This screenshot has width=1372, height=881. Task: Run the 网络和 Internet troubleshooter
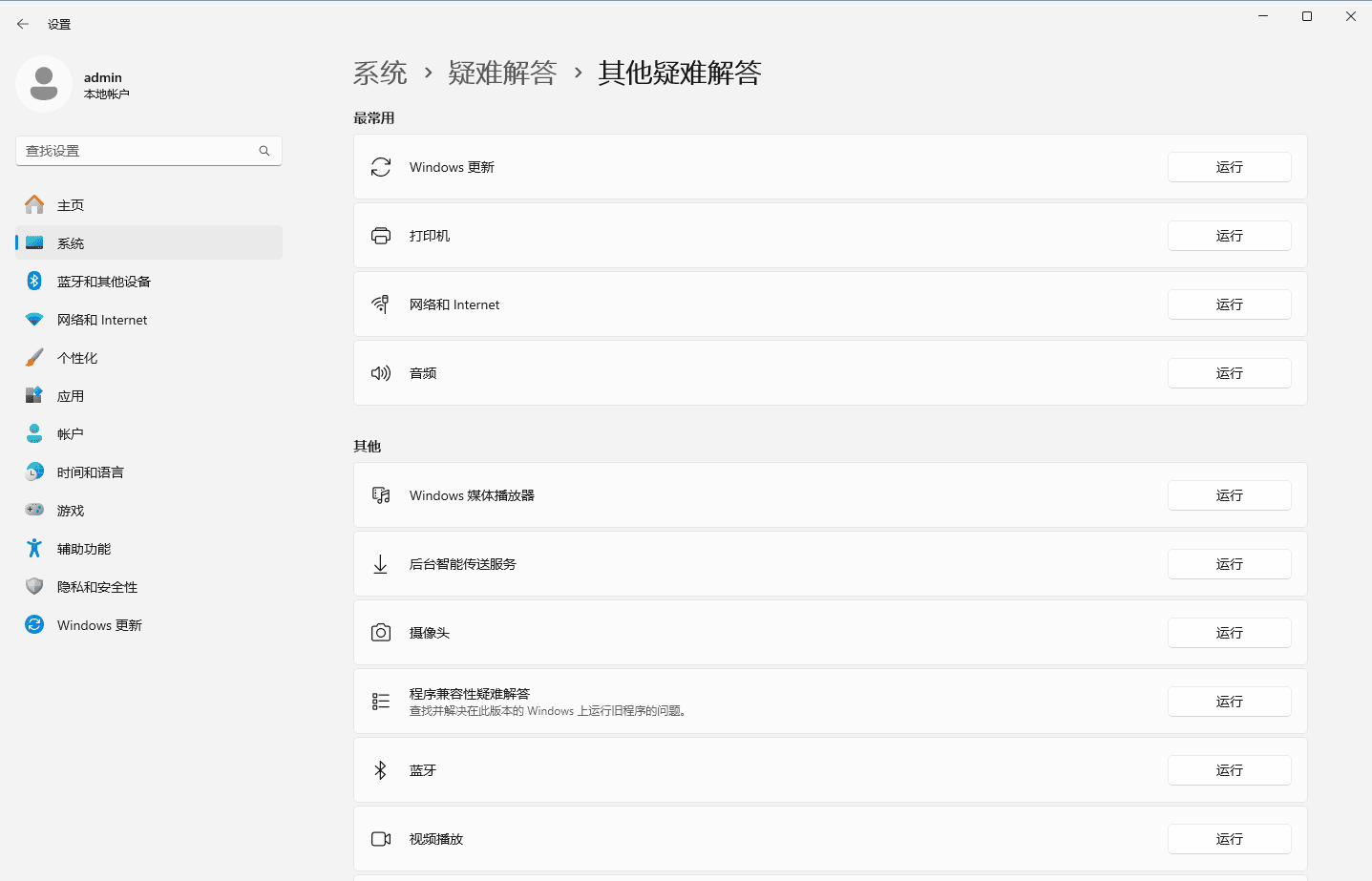coord(1230,304)
